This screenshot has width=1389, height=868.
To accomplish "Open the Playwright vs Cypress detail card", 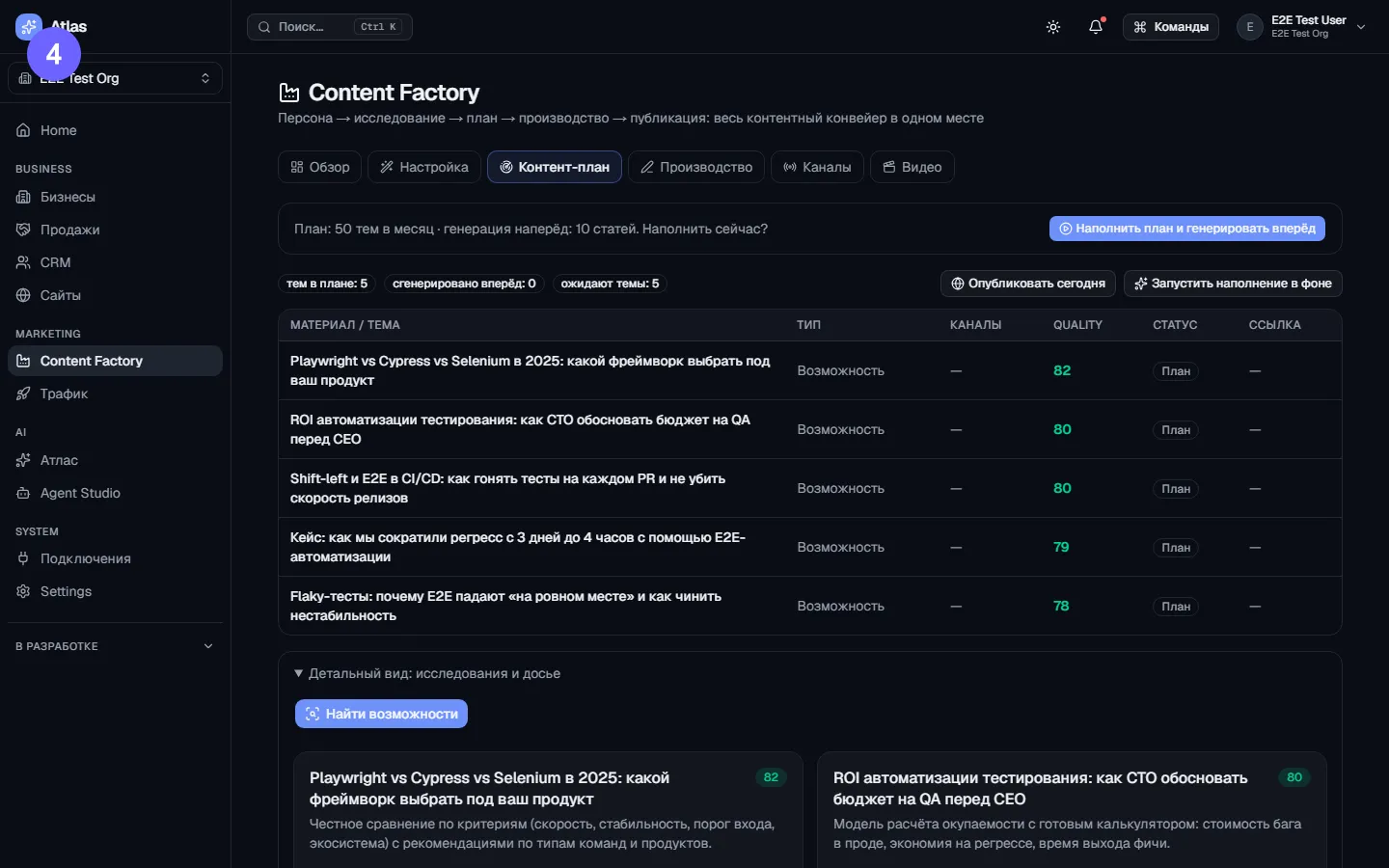I will tap(548, 810).
